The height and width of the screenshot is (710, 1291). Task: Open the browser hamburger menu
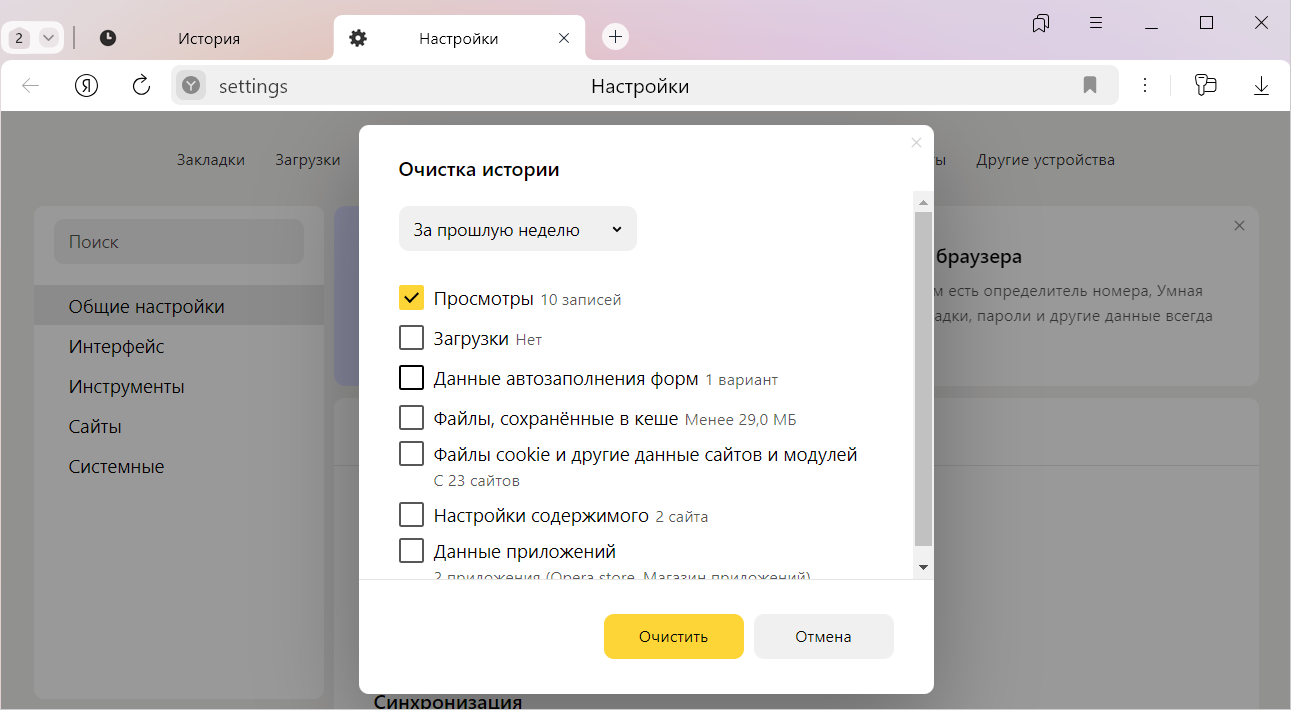tap(1096, 23)
